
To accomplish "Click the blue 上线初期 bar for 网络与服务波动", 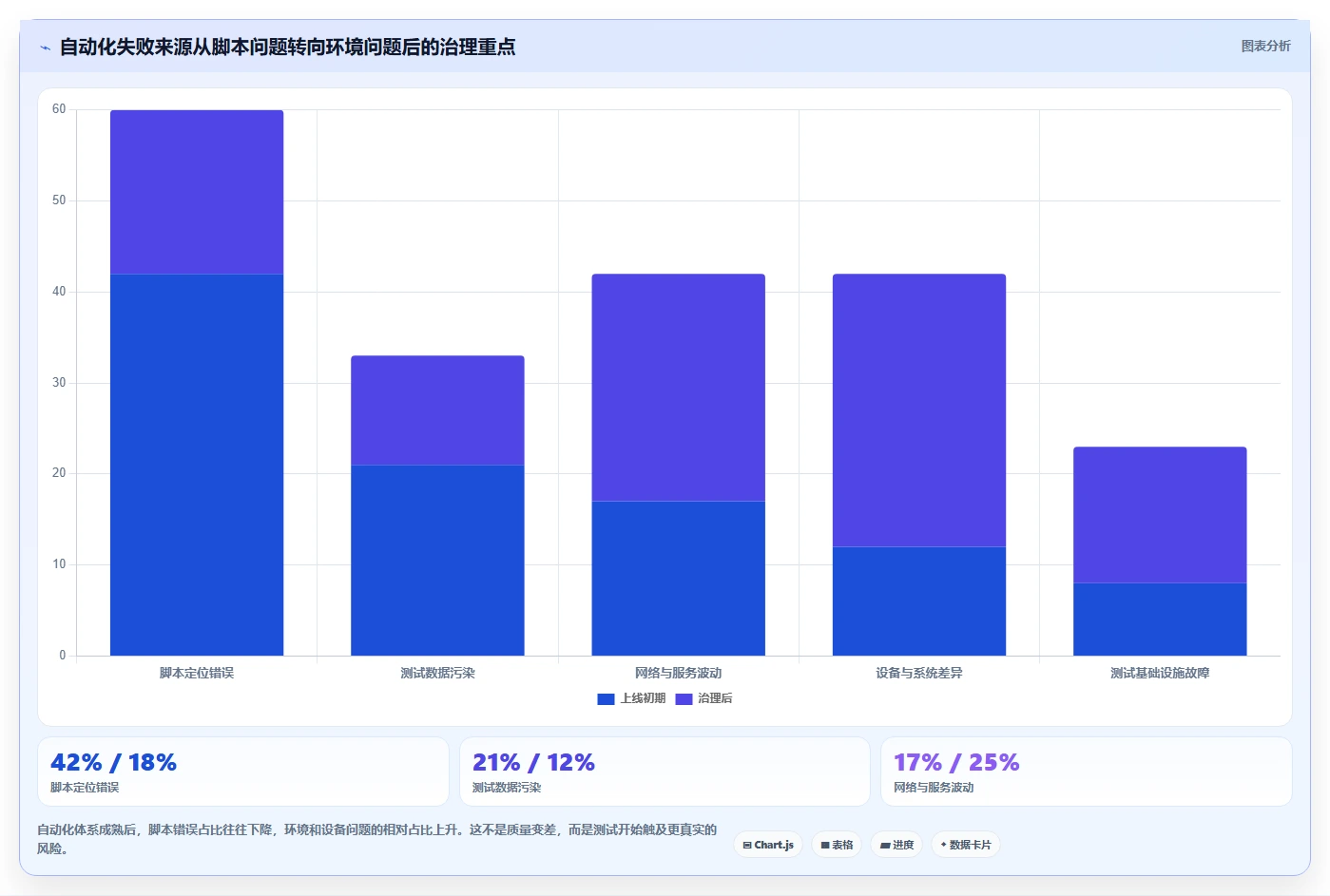I will [x=678, y=578].
